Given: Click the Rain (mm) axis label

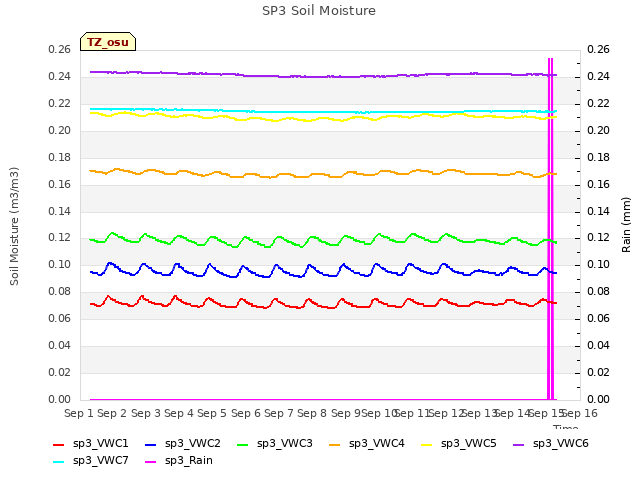Looking at the screenshot, I should click(x=626, y=224).
